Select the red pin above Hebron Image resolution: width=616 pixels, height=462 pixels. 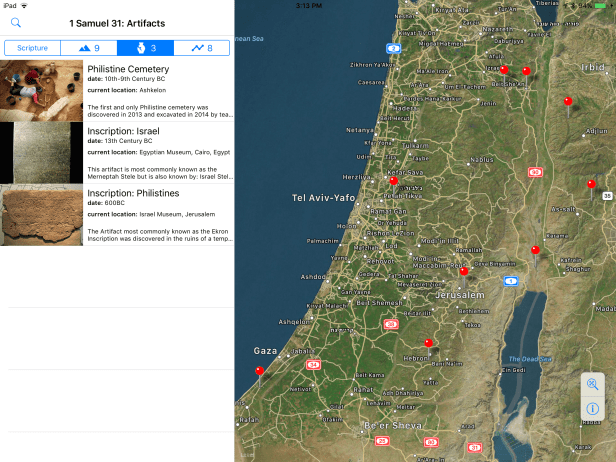[x=429, y=343]
